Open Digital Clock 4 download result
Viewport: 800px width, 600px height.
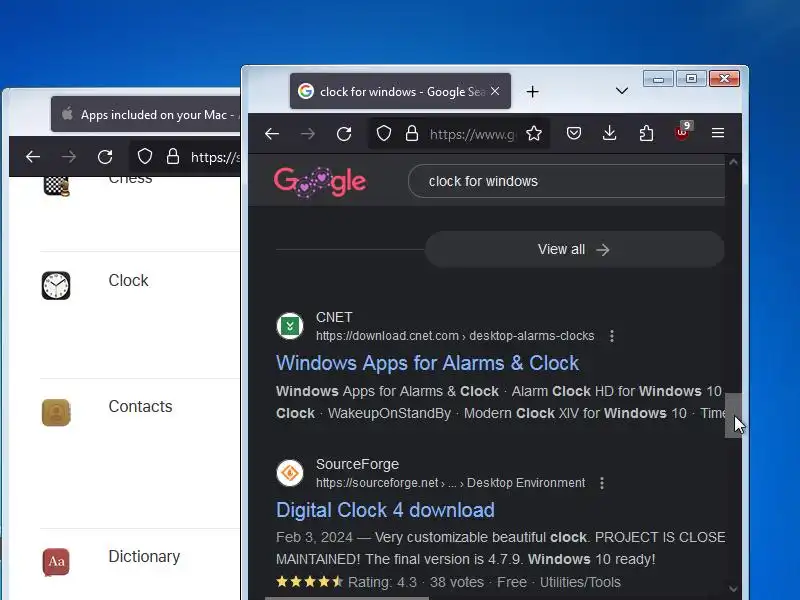[x=385, y=510]
